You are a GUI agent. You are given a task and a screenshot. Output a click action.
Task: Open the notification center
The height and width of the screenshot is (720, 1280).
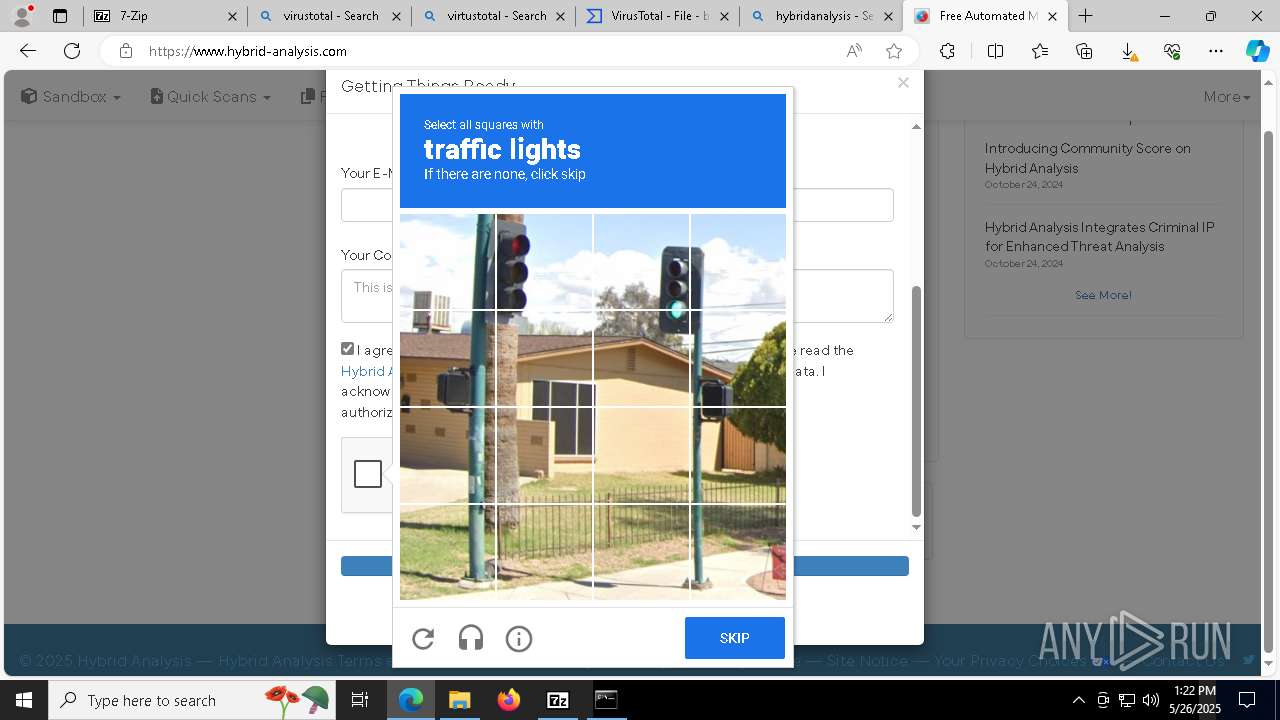click(1247, 700)
